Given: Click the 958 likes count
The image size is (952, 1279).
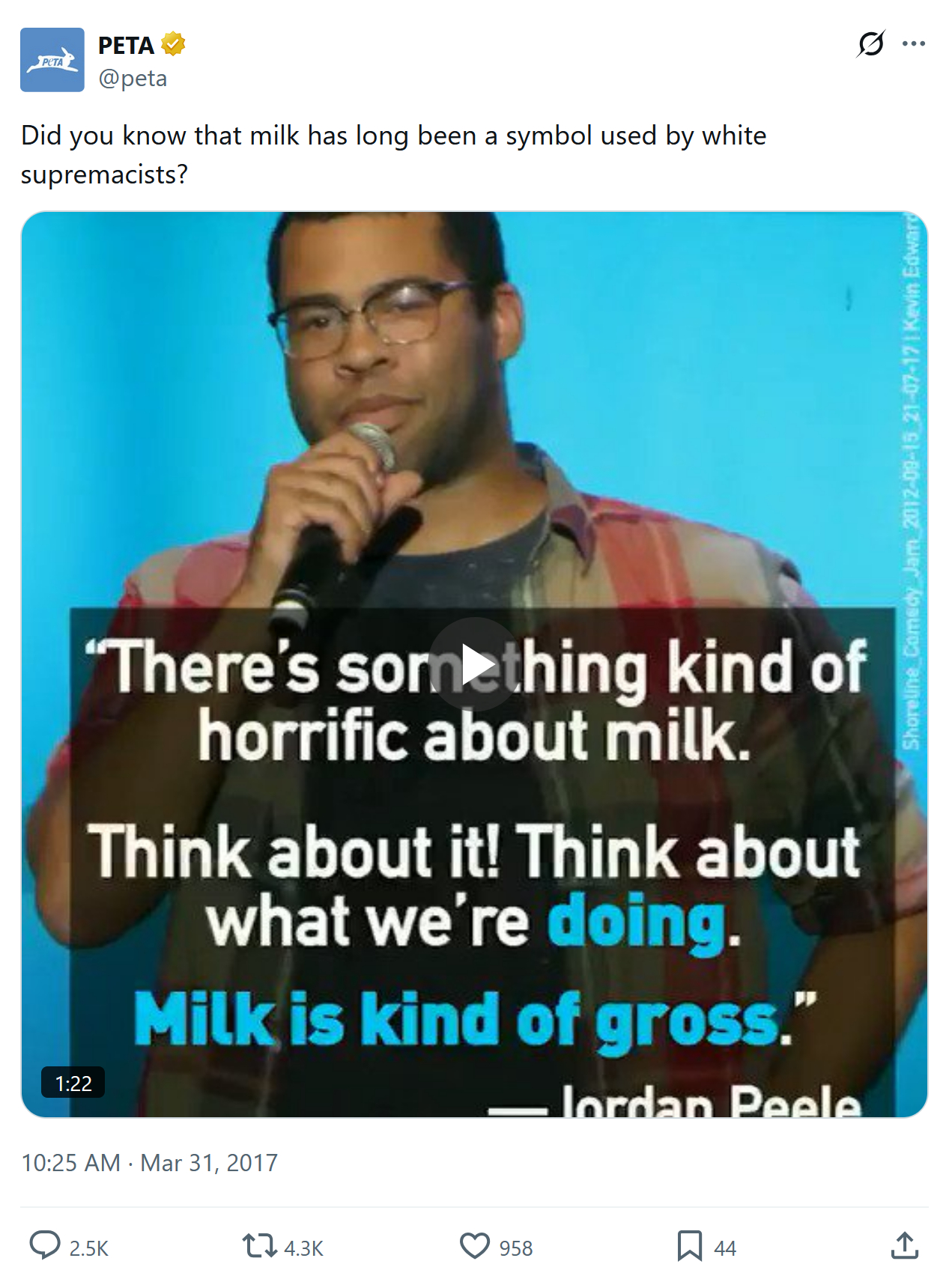Looking at the screenshot, I should click(x=516, y=1248).
